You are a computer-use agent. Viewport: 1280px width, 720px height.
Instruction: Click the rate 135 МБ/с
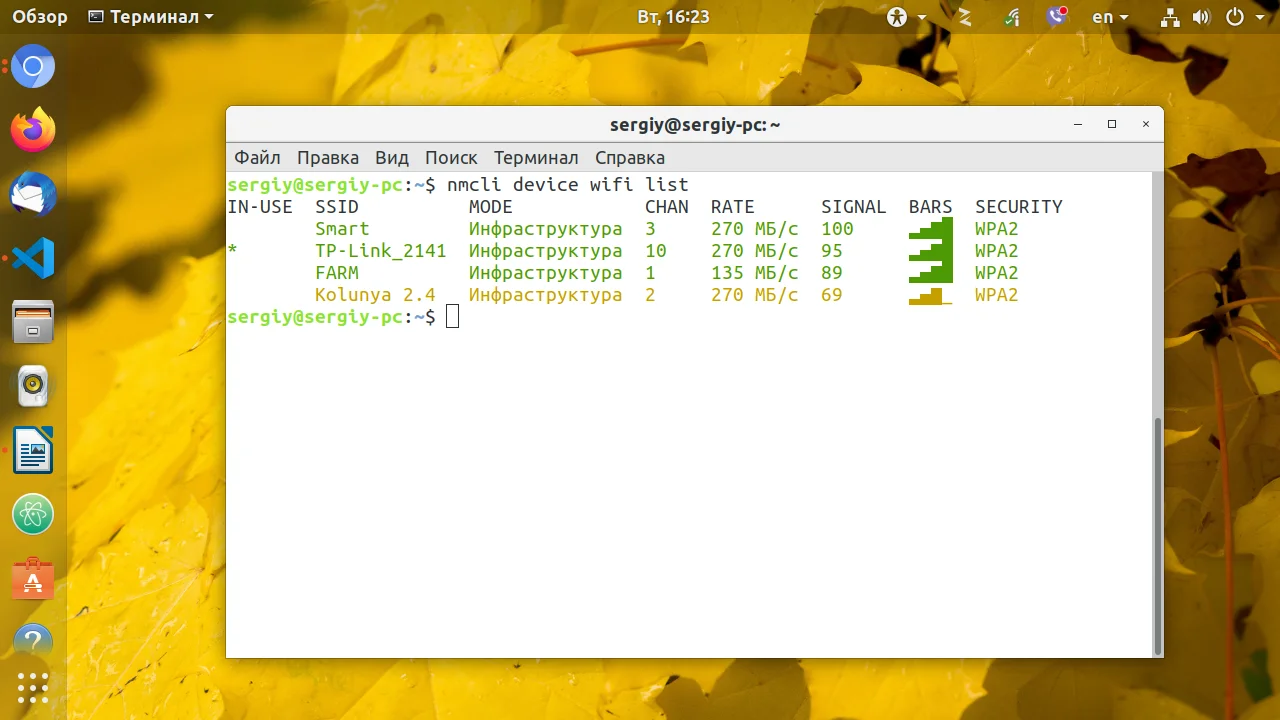755,273
